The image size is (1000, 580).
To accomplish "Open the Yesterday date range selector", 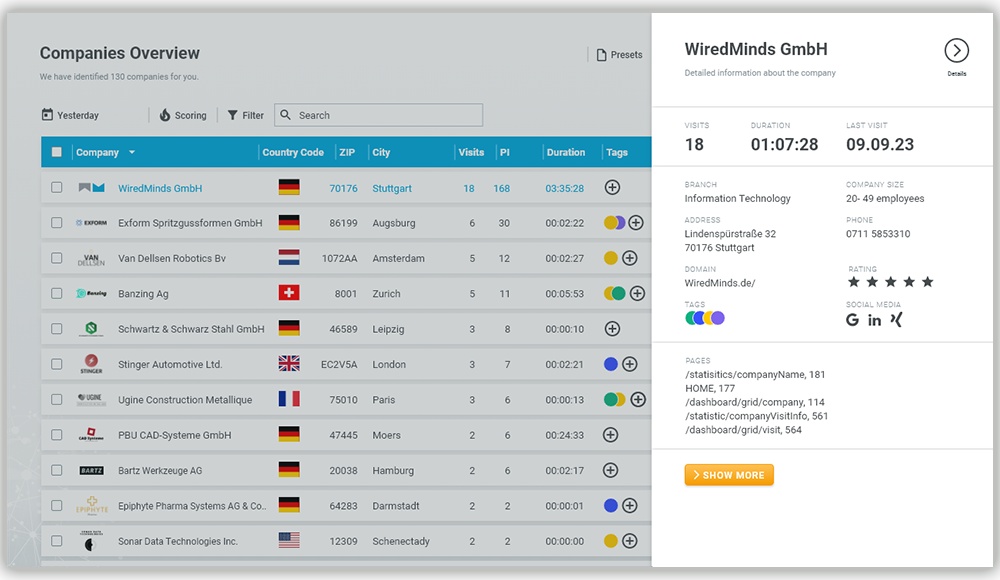I will point(70,115).
